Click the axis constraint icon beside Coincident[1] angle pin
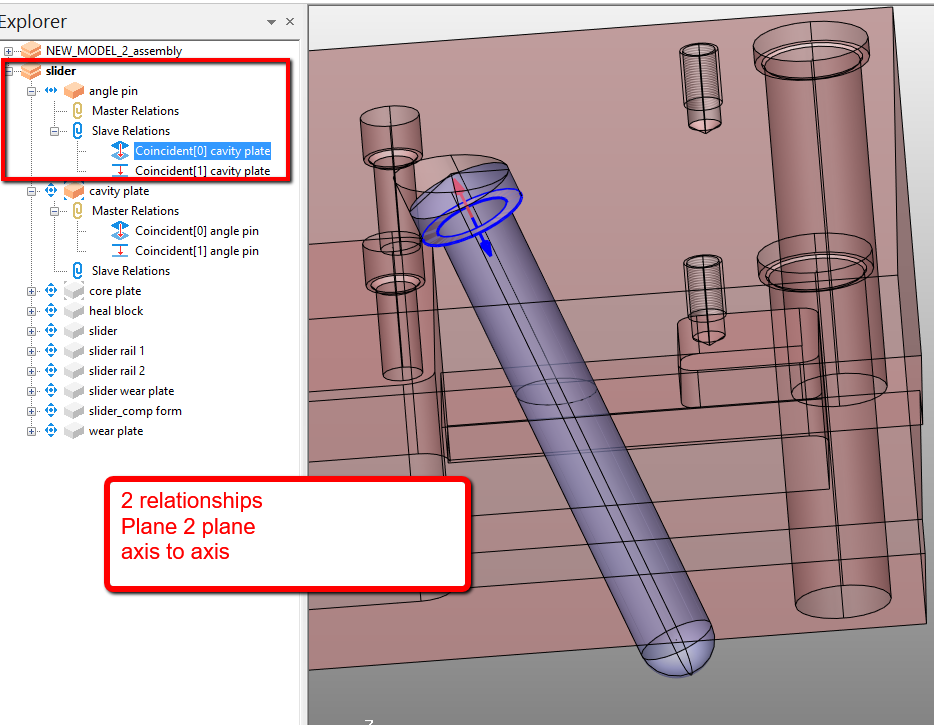The image size is (934, 725). click(120, 250)
